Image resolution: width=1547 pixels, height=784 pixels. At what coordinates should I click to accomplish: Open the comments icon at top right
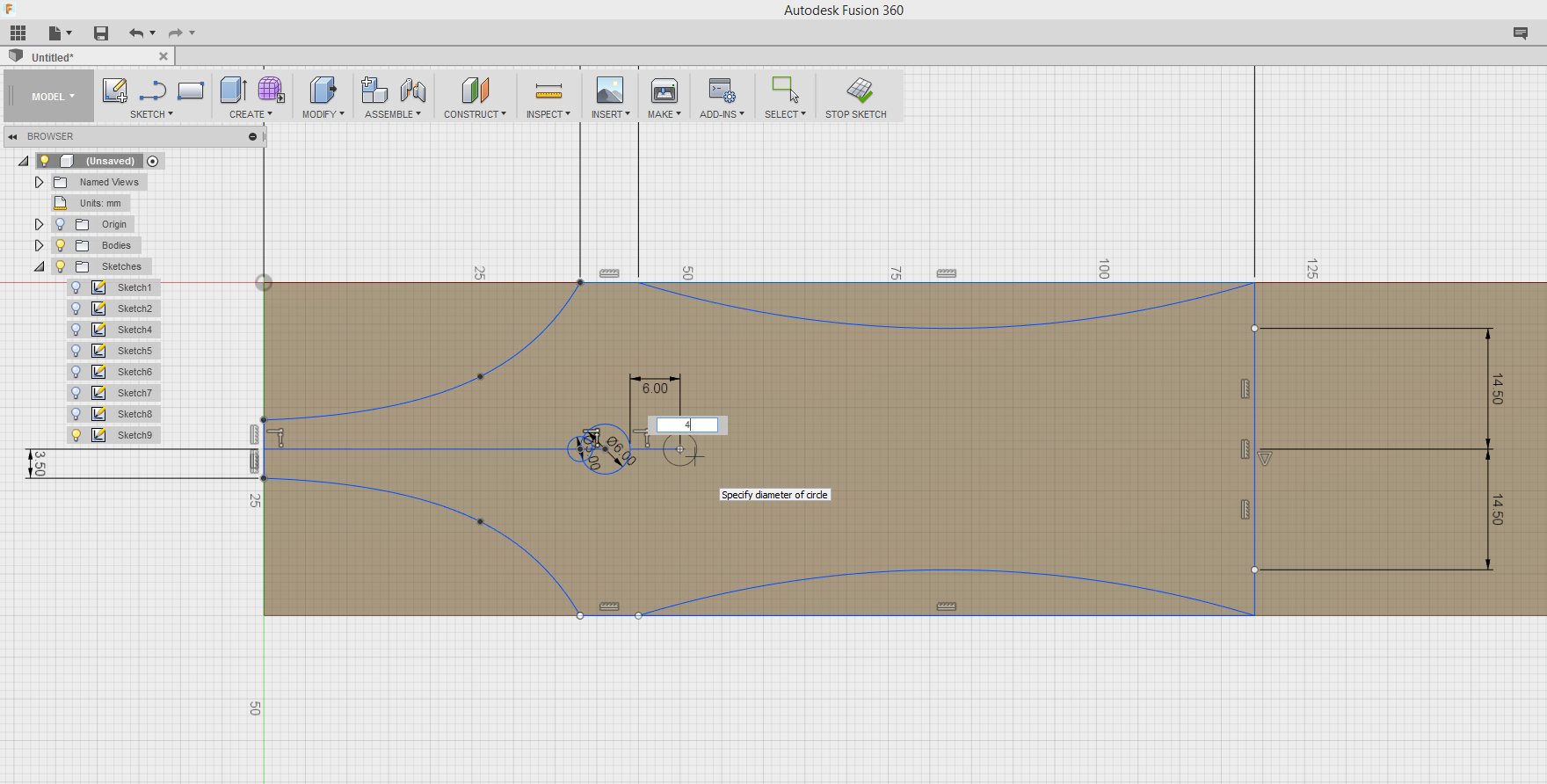[x=1521, y=33]
